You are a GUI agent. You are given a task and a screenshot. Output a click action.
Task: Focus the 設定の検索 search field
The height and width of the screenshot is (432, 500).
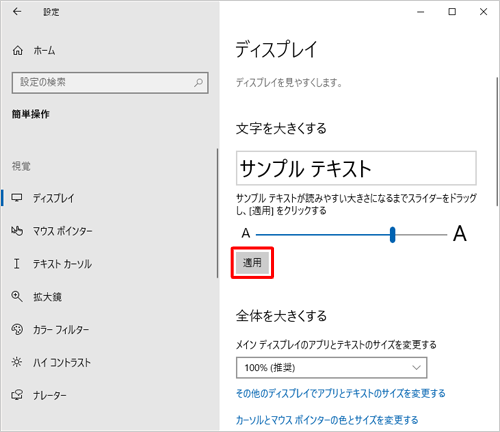[110, 83]
